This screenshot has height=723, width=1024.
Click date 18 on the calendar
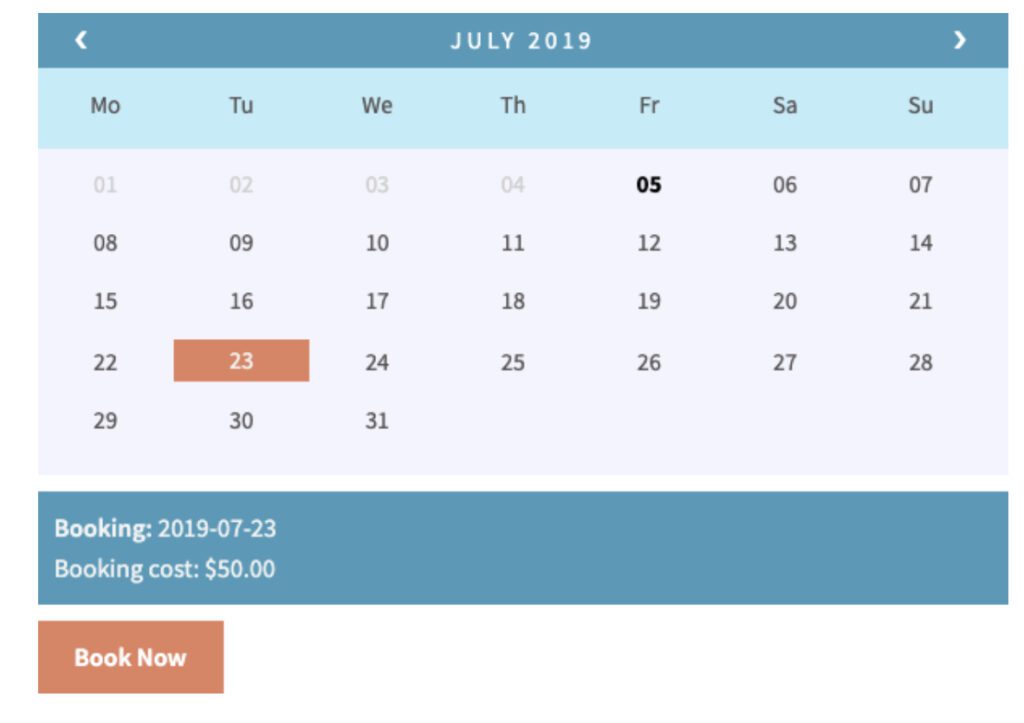[x=513, y=301]
